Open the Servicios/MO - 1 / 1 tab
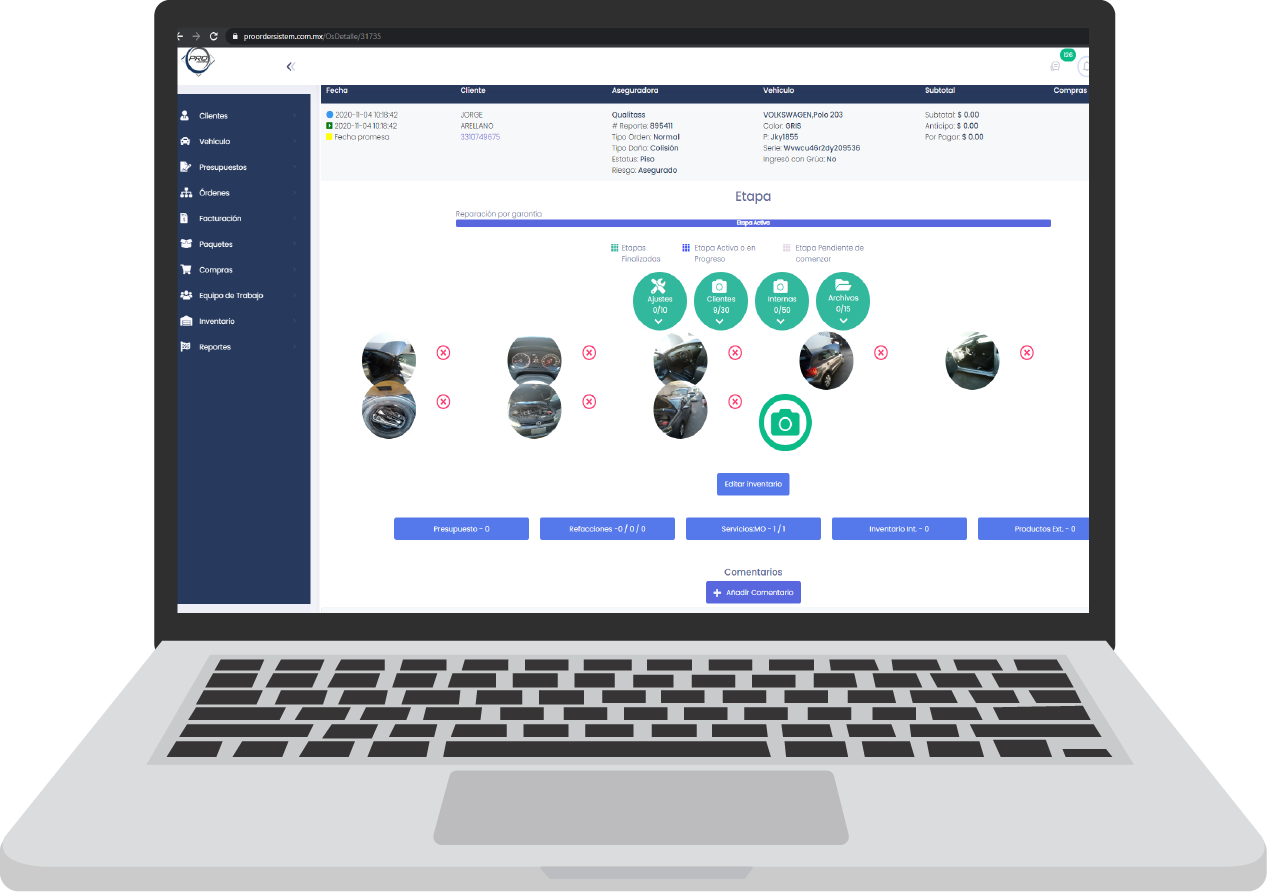This screenshot has width=1267, height=892. (x=753, y=529)
